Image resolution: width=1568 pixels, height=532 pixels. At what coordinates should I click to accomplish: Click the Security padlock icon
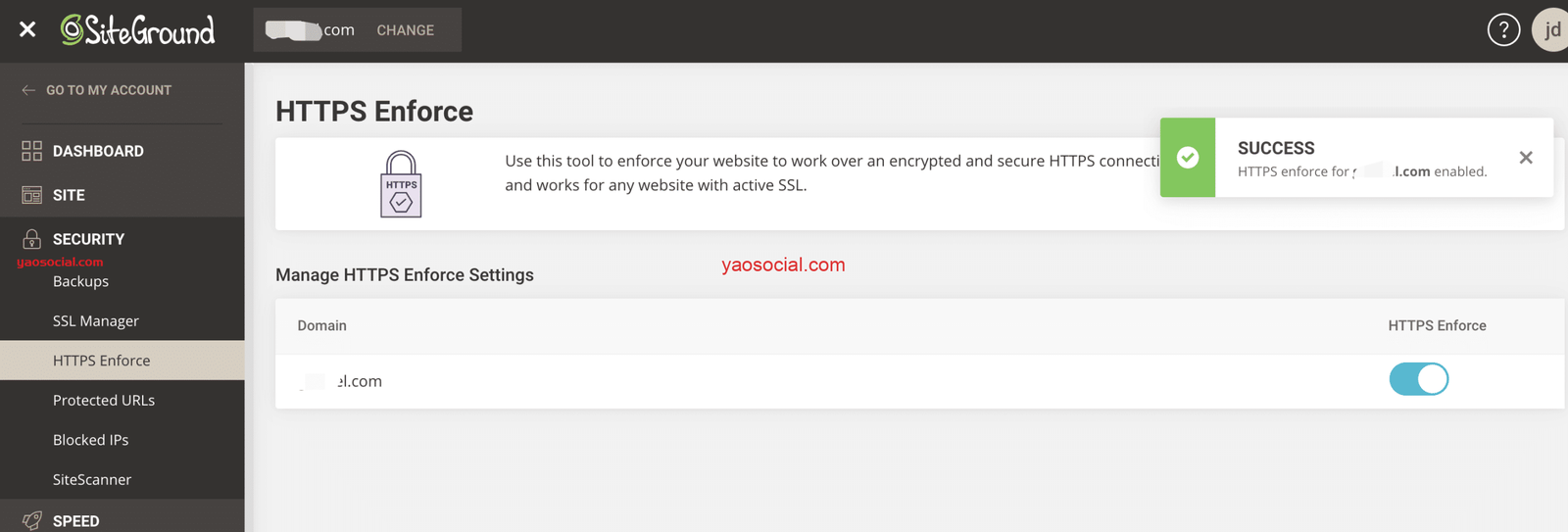[32, 238]
